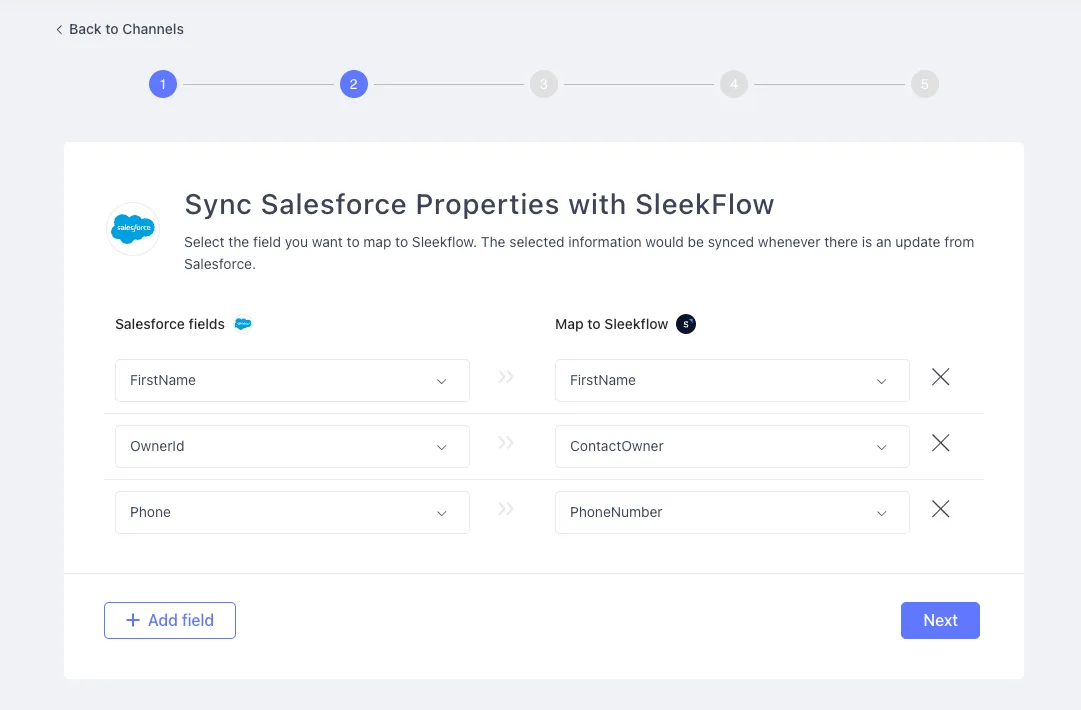Select step 1 in the progress indicator
Image resolution: width=1081 pixels, height=710 pixels.
[x=162, y=84]
